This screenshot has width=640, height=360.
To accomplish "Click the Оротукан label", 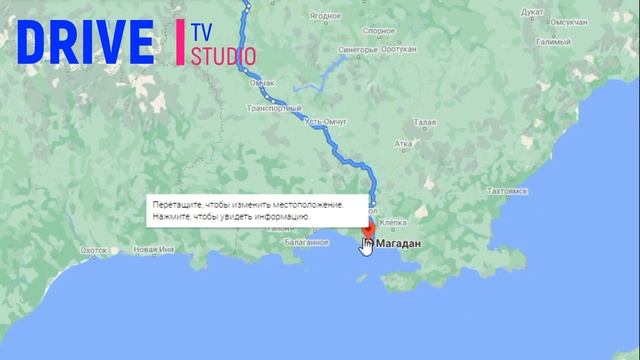I will tap(398, 49).
